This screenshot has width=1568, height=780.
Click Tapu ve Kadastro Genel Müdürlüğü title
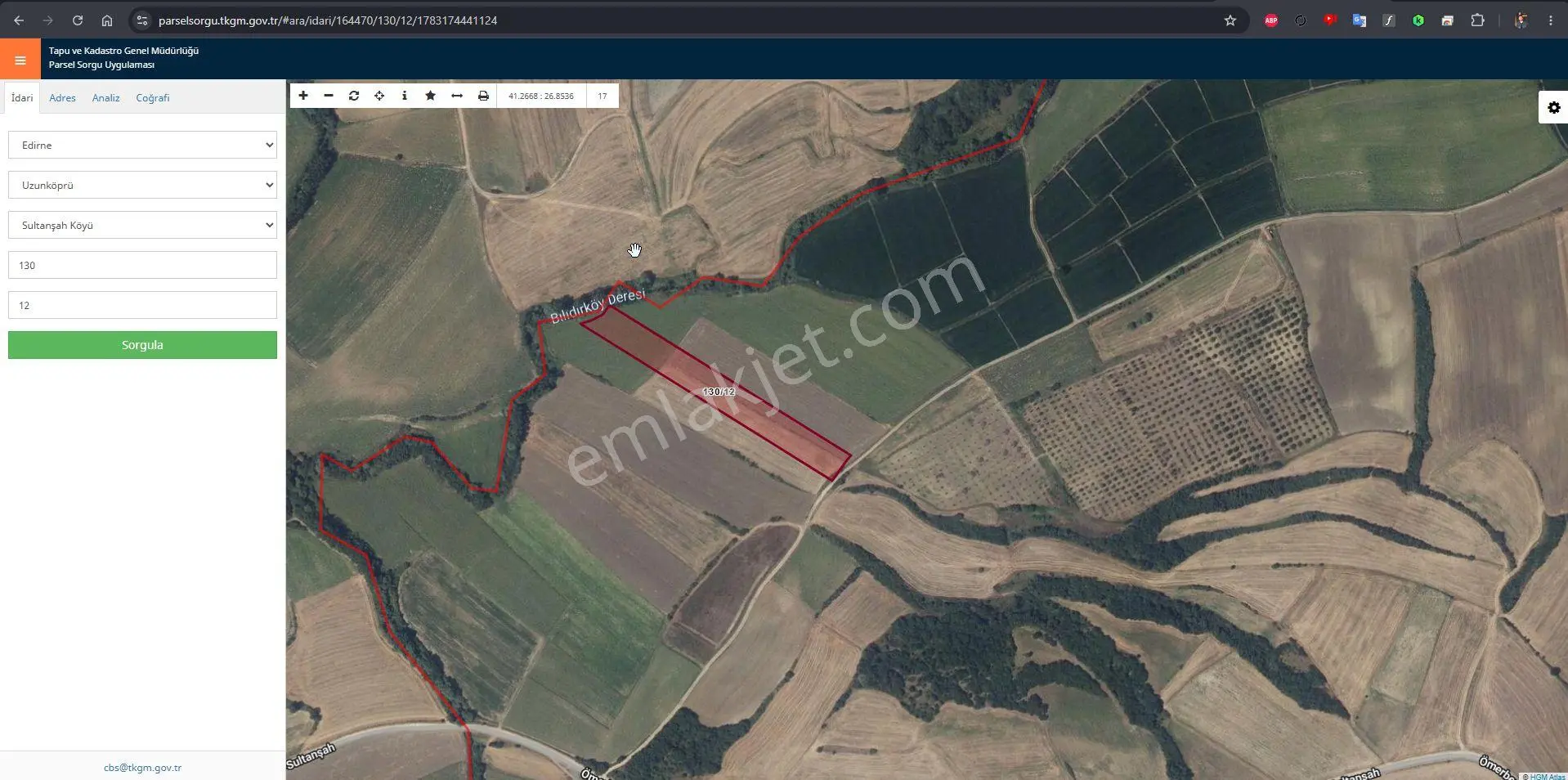coord(123,51)
